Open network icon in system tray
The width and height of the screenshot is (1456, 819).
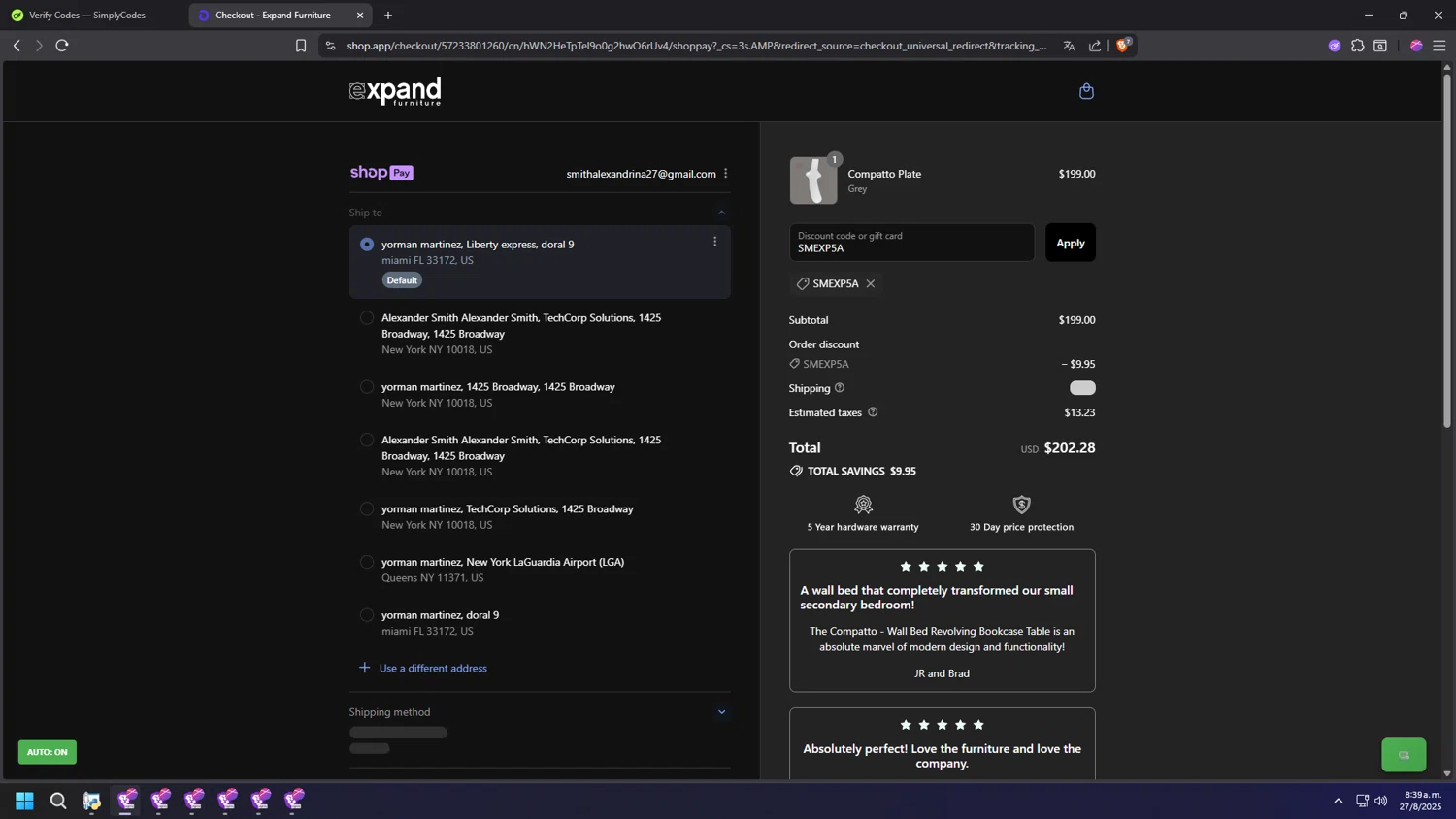1362,801
